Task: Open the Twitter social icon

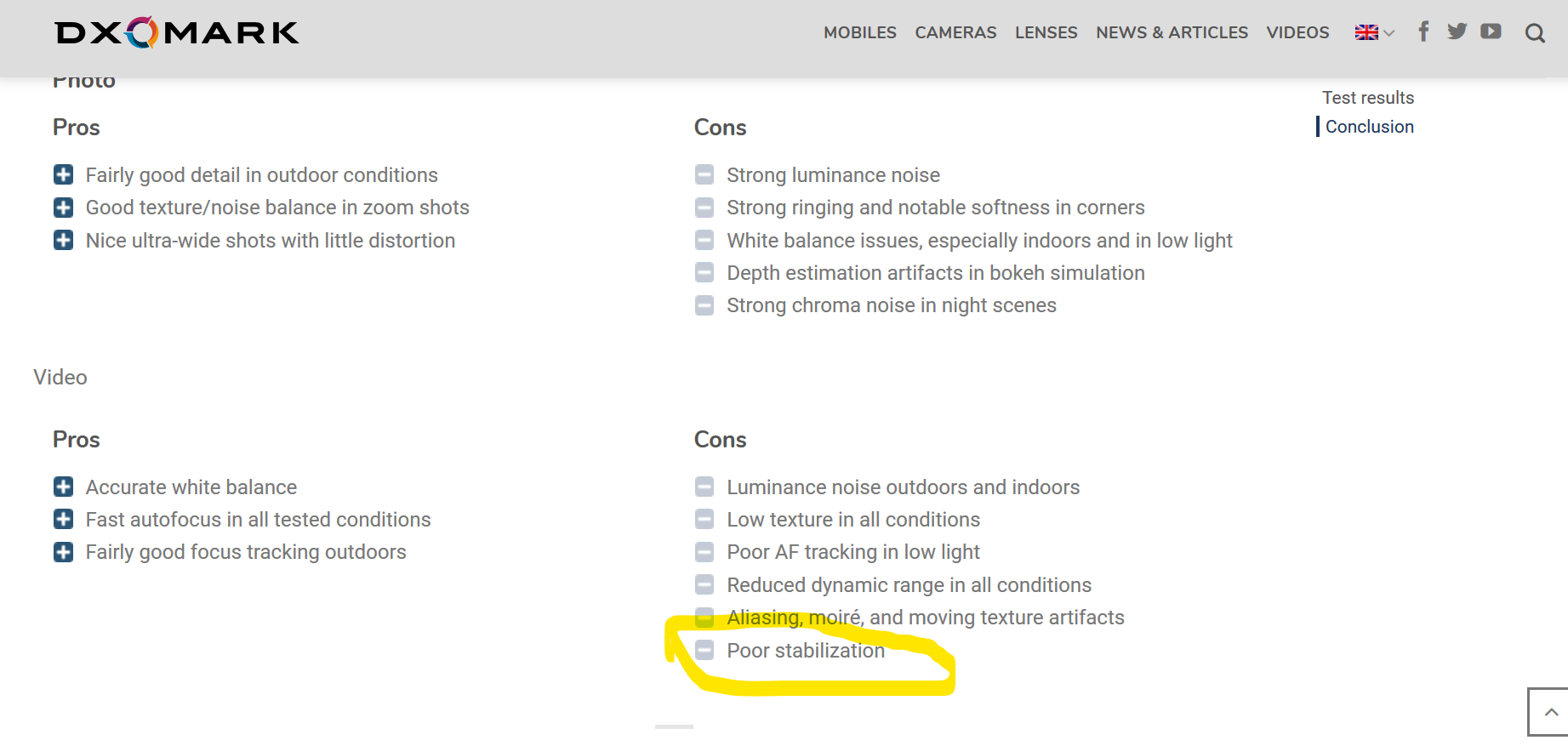Action: click(x=1457, y=31)
